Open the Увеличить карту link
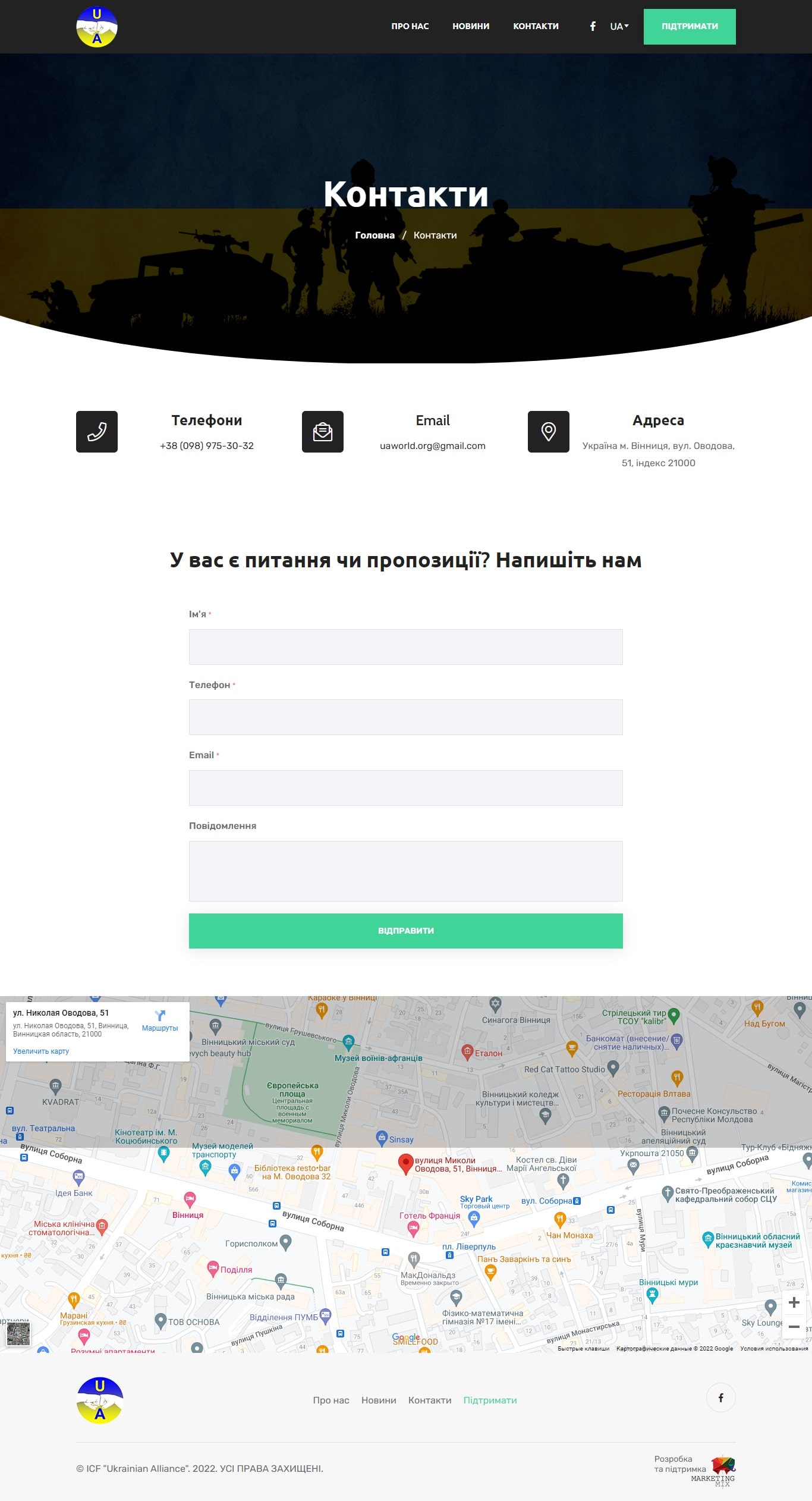Viewport: 812px width, 1501px height. click(41, 1051)
